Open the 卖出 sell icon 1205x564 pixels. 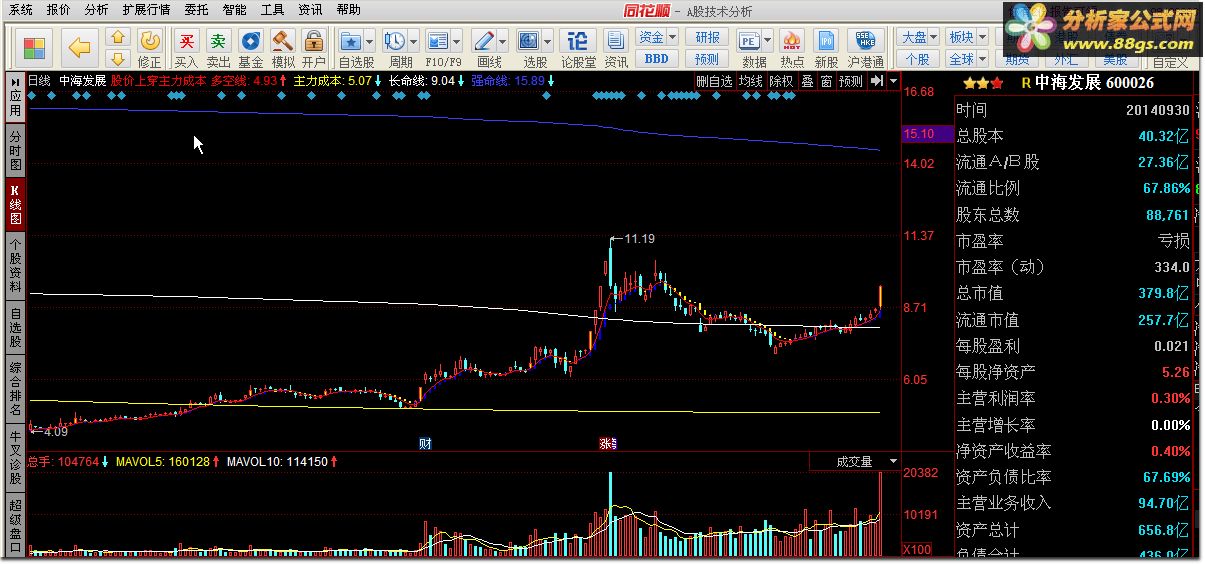pos(218,41)
